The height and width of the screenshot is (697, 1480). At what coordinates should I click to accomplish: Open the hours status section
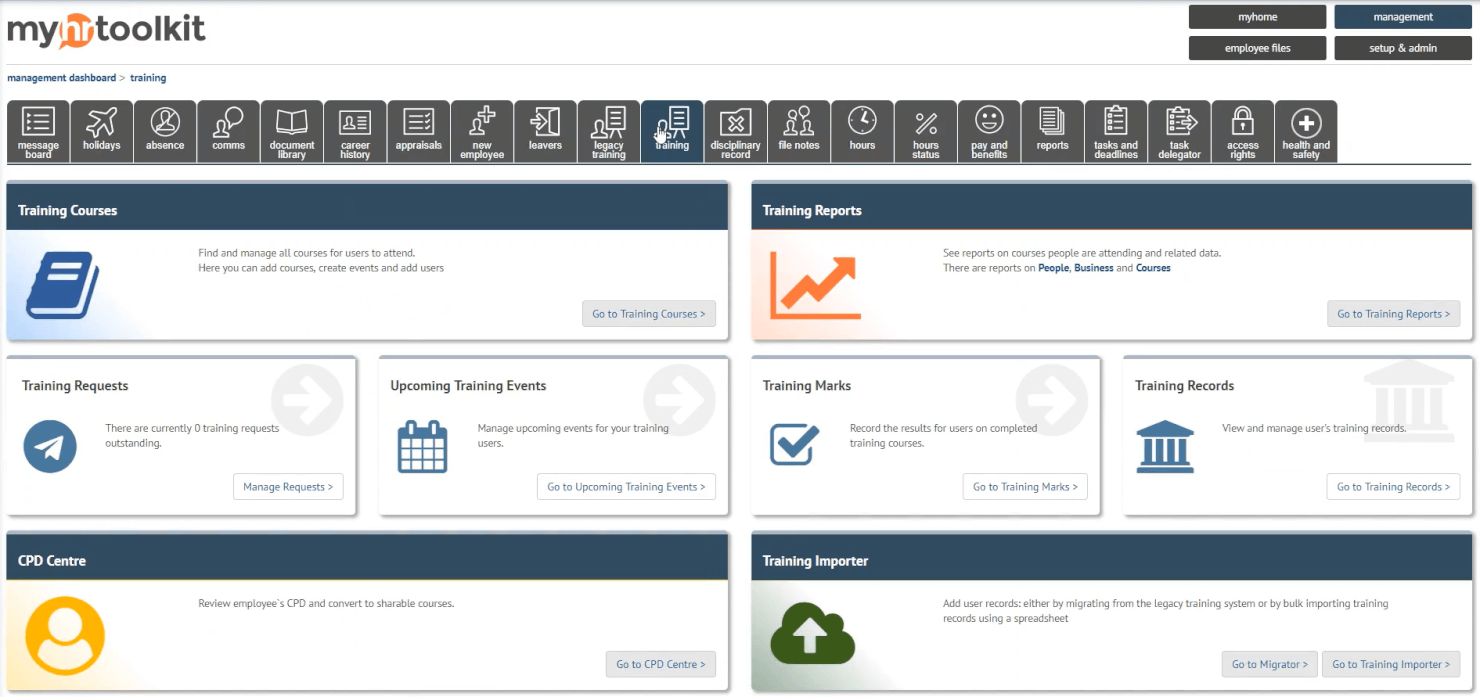[925, 130]
